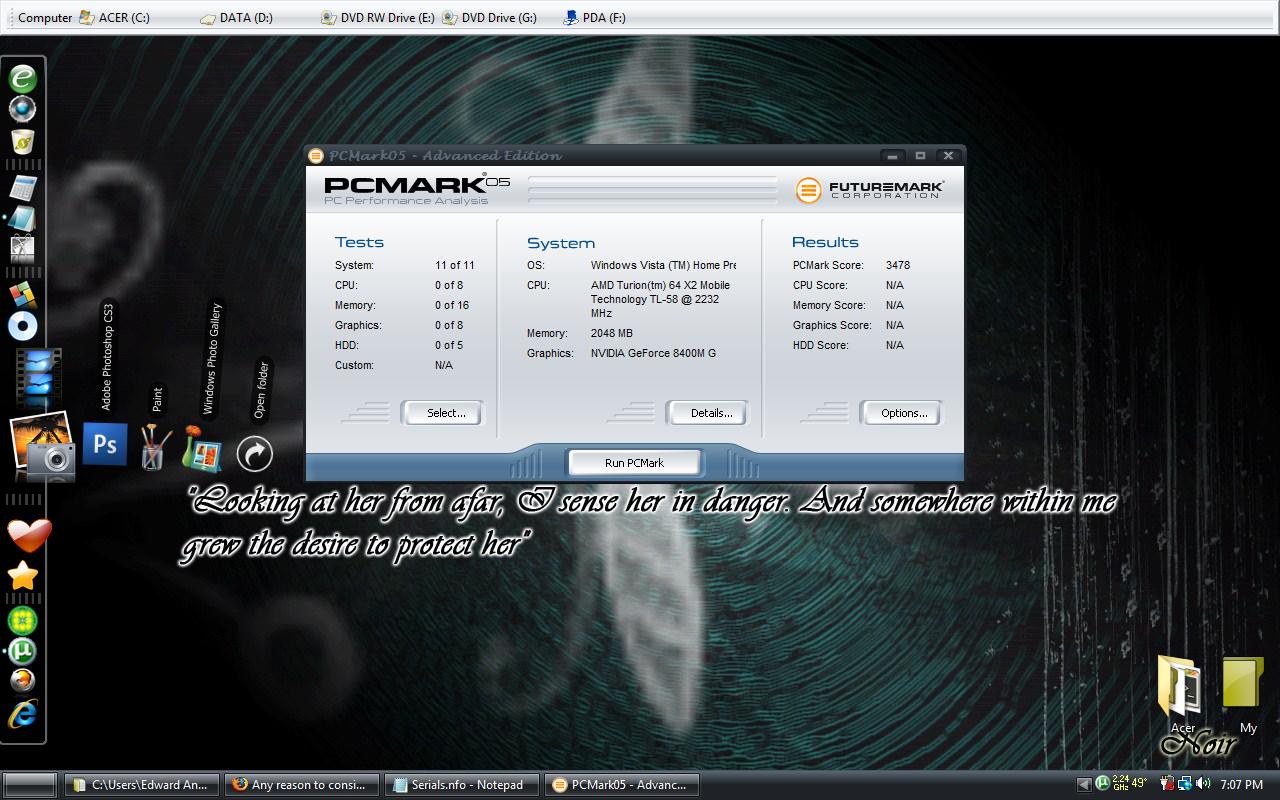1280x800 pixels.
Task: Launch Firefox from the dock
Action: tap(22, 681)
